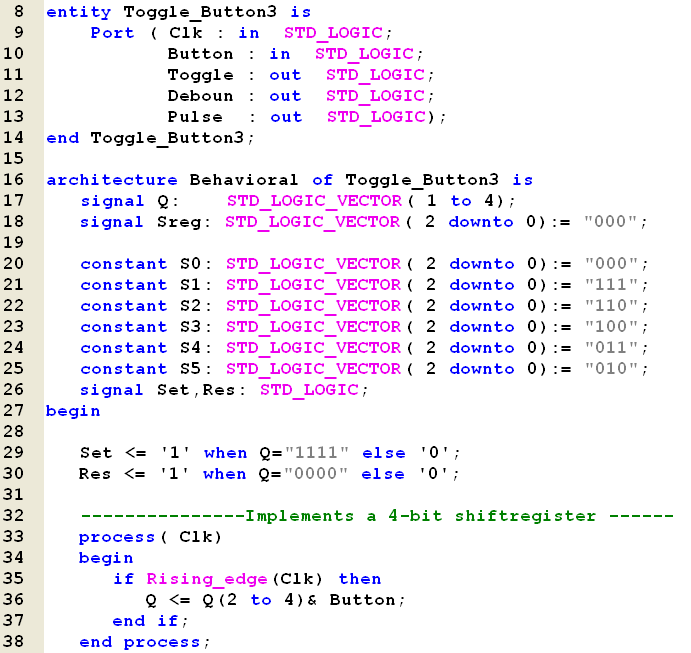This screenshot has width=691, height=653.
Task: Click signal name 'Q:' on line 17
Action: [x=168, y=202]
